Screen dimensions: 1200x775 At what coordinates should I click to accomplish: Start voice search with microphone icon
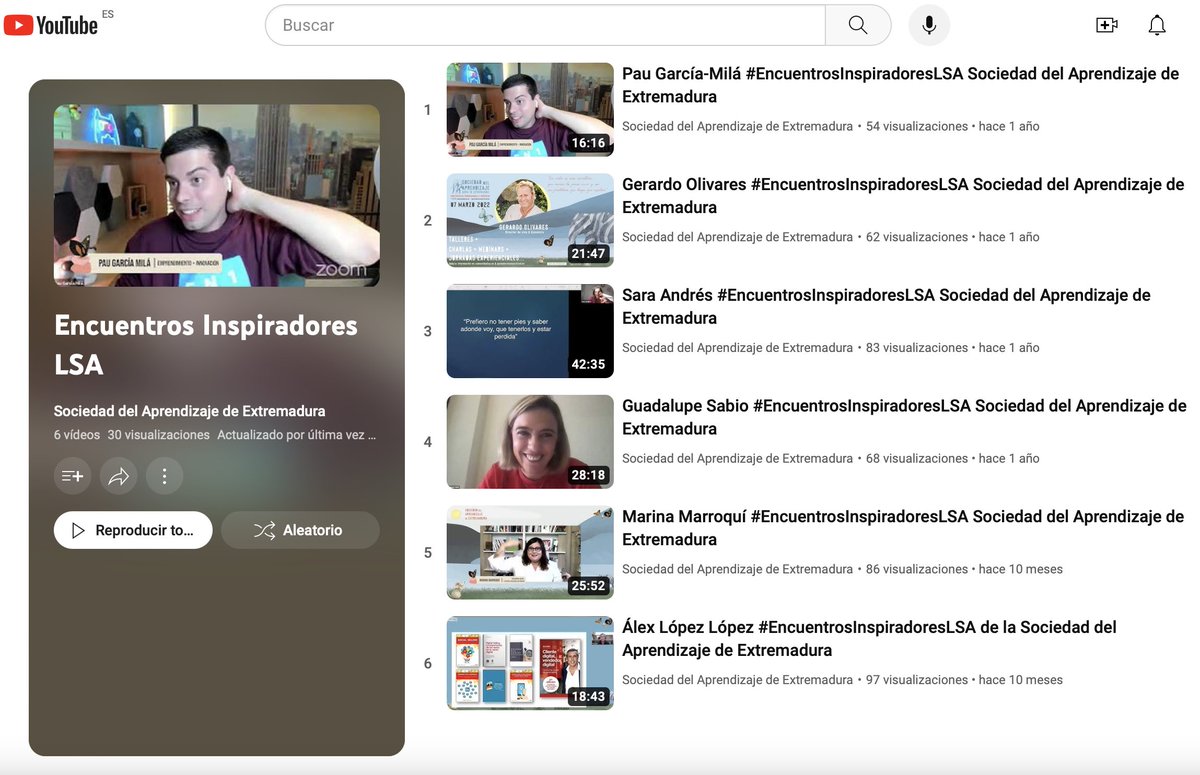pyautogui.click(x=929, y=25)
